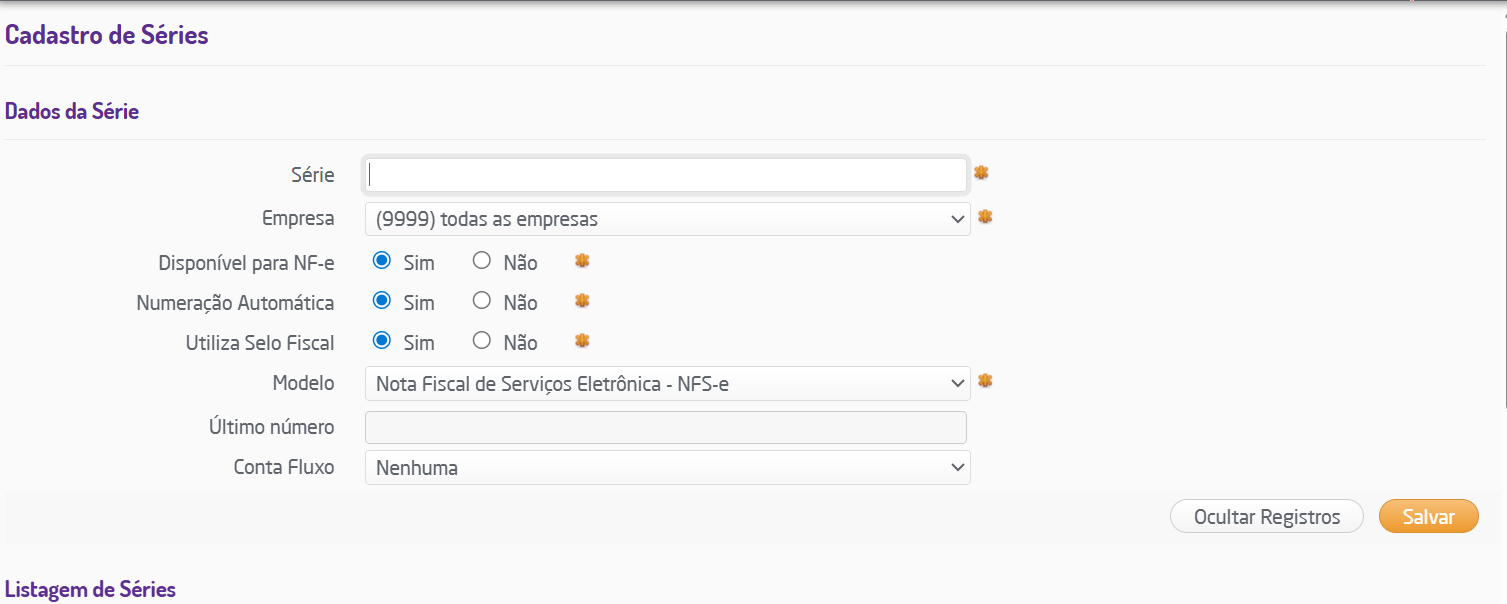Image resolution: width=1507 pixels, height=604 pixels.
Task: Focus the Série text input field
Action: coord(667,175)
